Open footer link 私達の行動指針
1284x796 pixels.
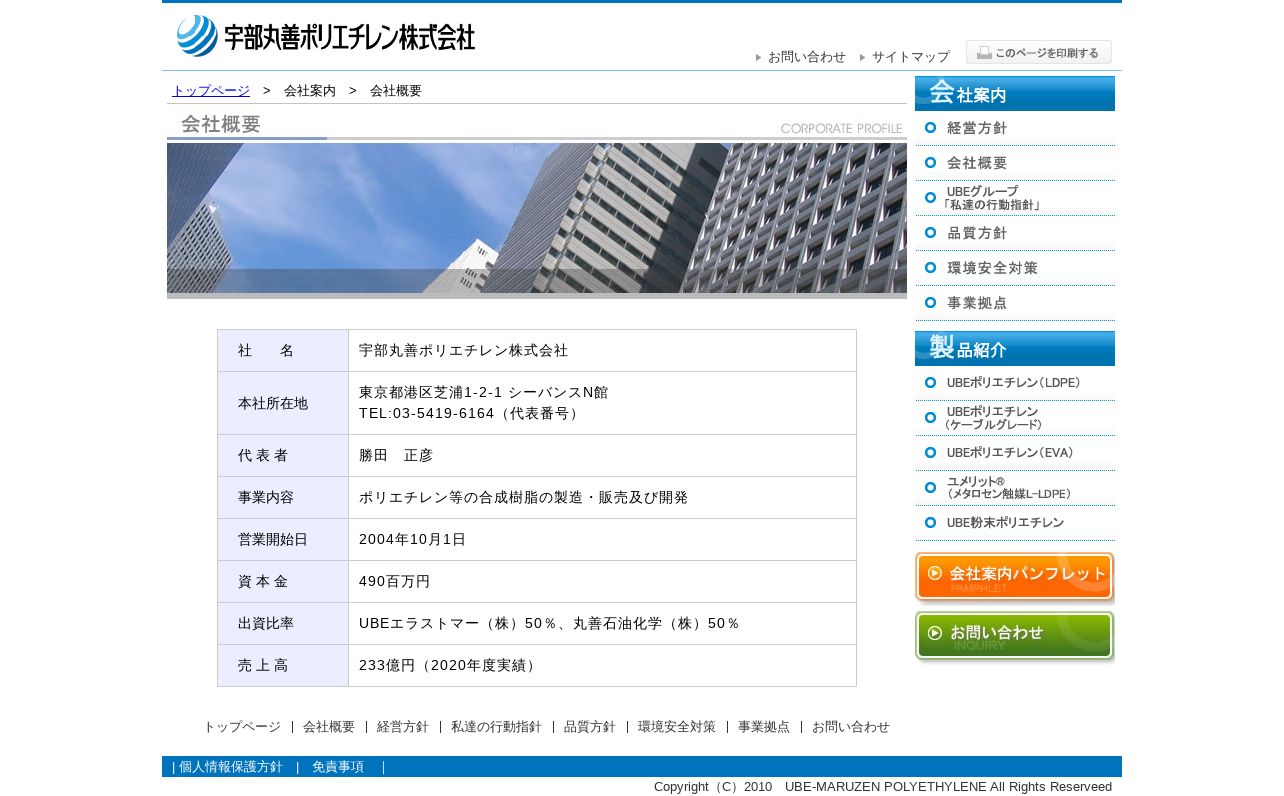point(496,727)
